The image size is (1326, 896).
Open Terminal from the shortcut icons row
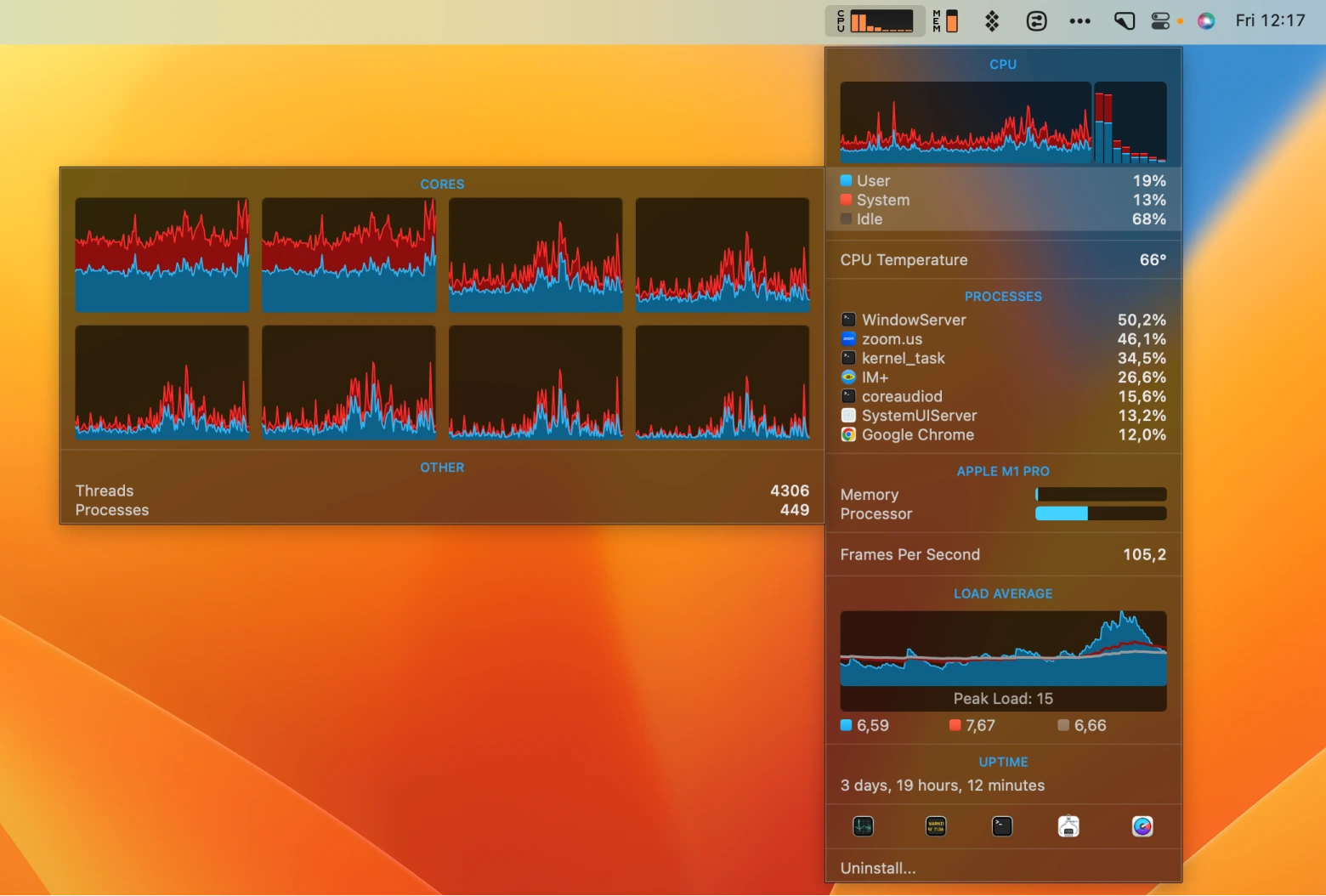coord(1002,826)
